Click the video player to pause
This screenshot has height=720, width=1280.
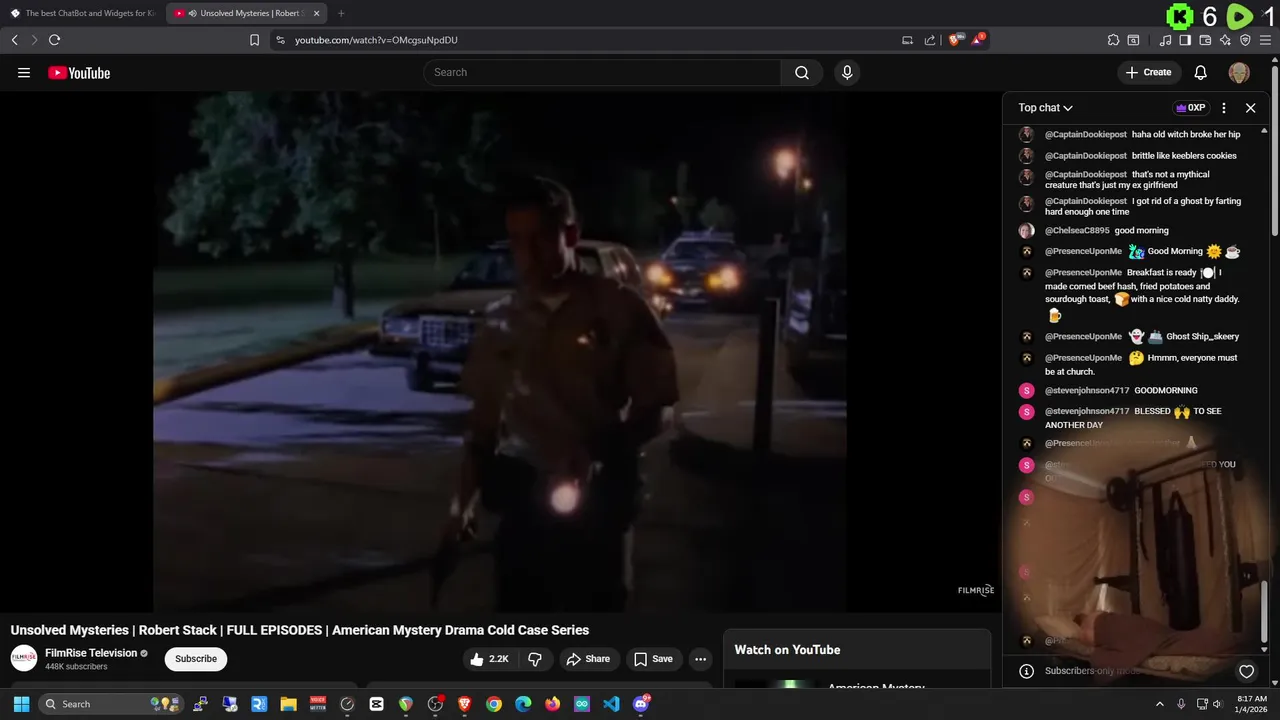500,350
